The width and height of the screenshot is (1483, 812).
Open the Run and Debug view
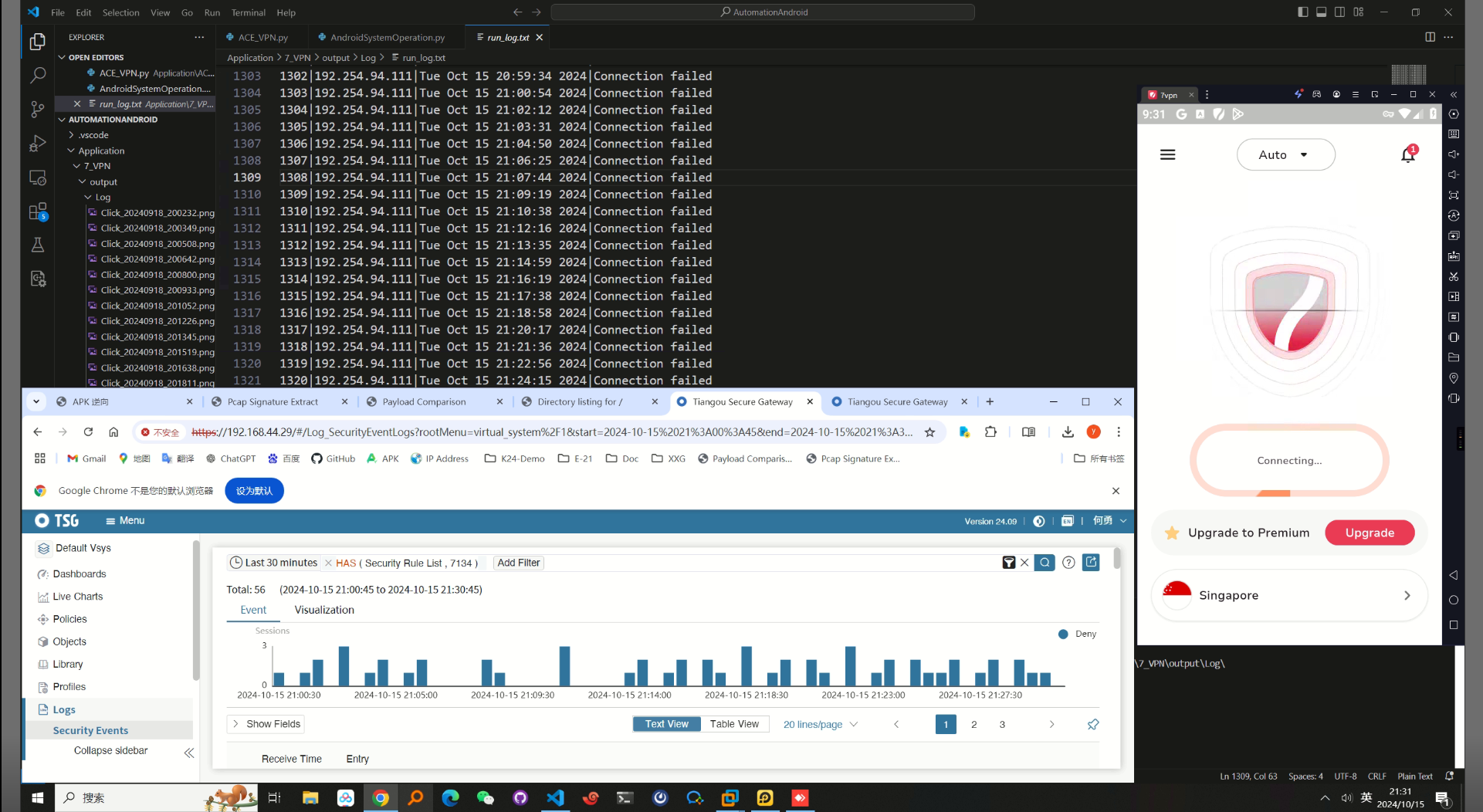pos(37,144)
